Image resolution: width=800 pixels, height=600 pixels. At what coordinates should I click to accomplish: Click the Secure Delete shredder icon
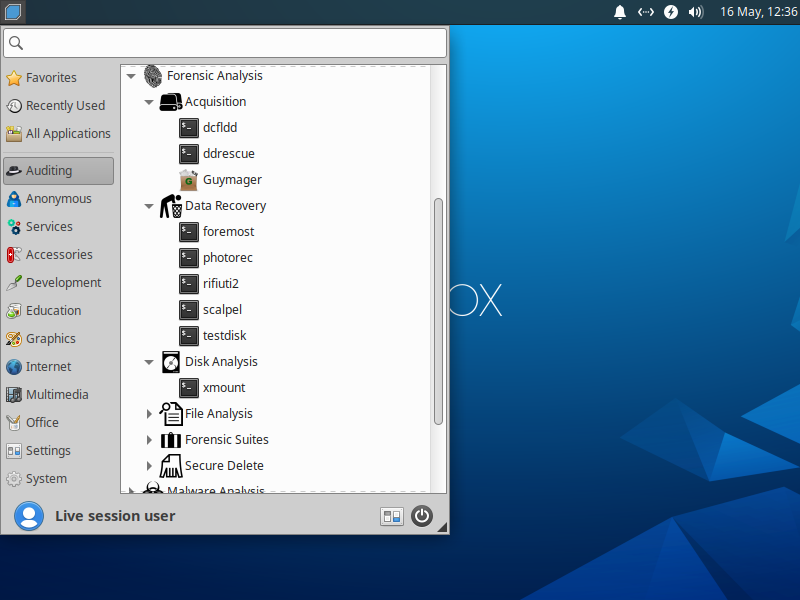pyautogui.click(x=171, y=466)
